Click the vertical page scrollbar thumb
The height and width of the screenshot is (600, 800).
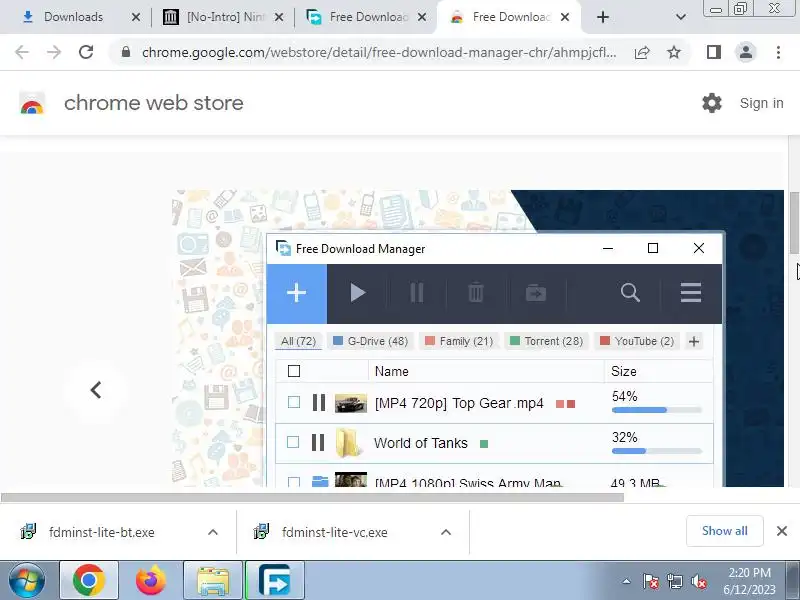[794, 222]
